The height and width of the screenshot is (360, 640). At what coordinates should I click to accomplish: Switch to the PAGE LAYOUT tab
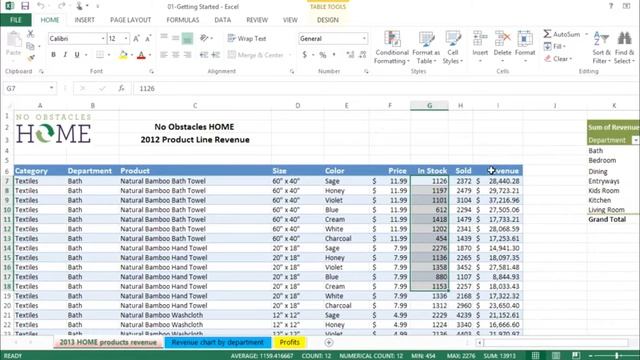pos(131,20)
